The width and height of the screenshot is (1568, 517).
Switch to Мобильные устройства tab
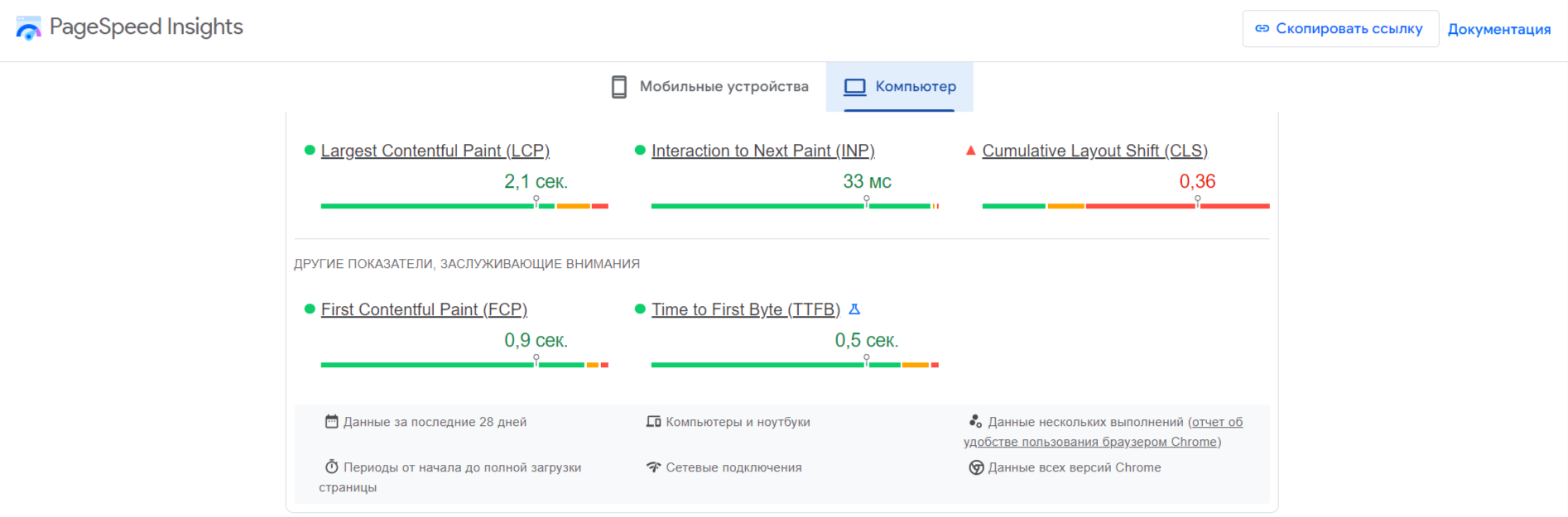tap(709, 86)
